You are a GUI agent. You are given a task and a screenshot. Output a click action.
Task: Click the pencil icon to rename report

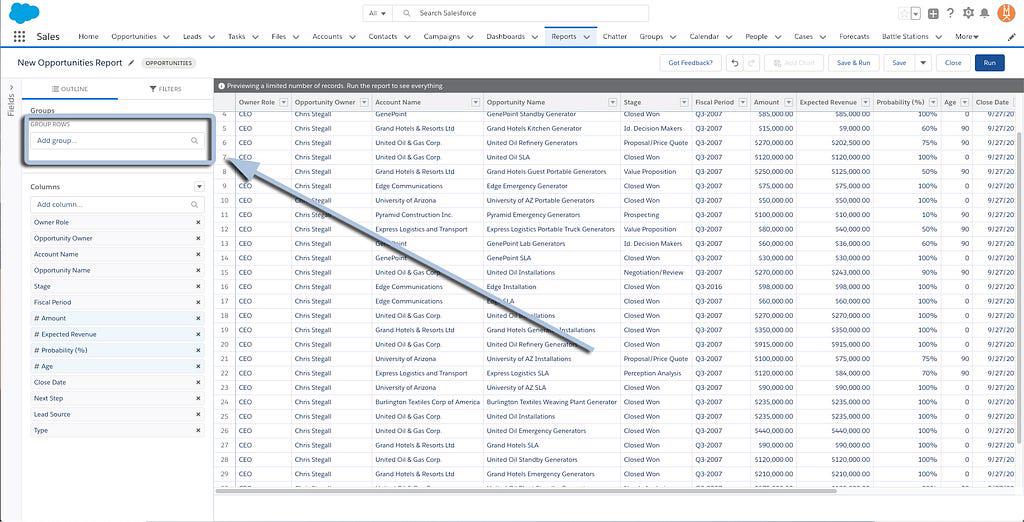pyautogui.click(x=131, y=63)
